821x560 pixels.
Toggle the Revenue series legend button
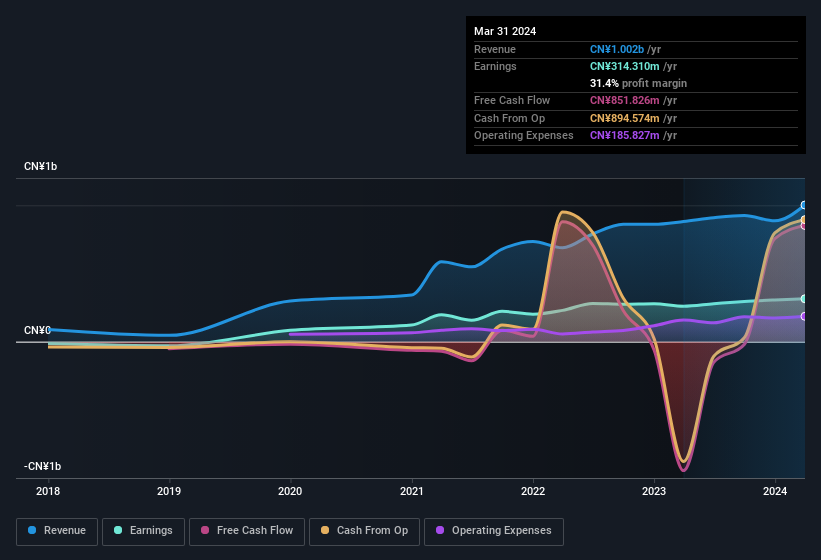[57, 532]
